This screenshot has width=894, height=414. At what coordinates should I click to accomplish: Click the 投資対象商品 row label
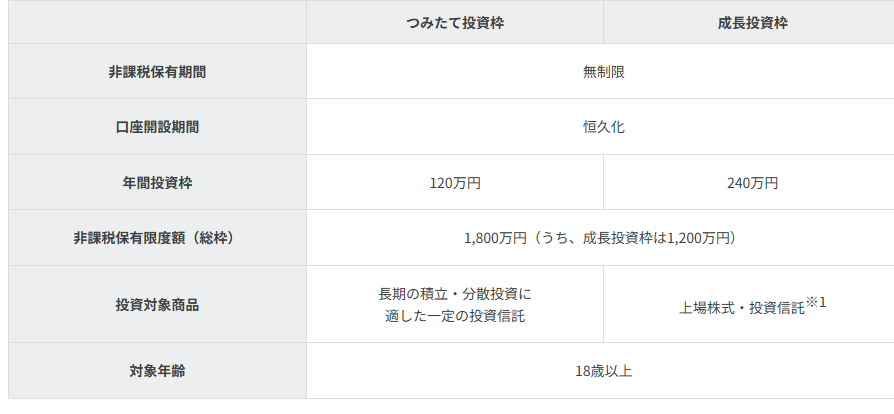157,305
